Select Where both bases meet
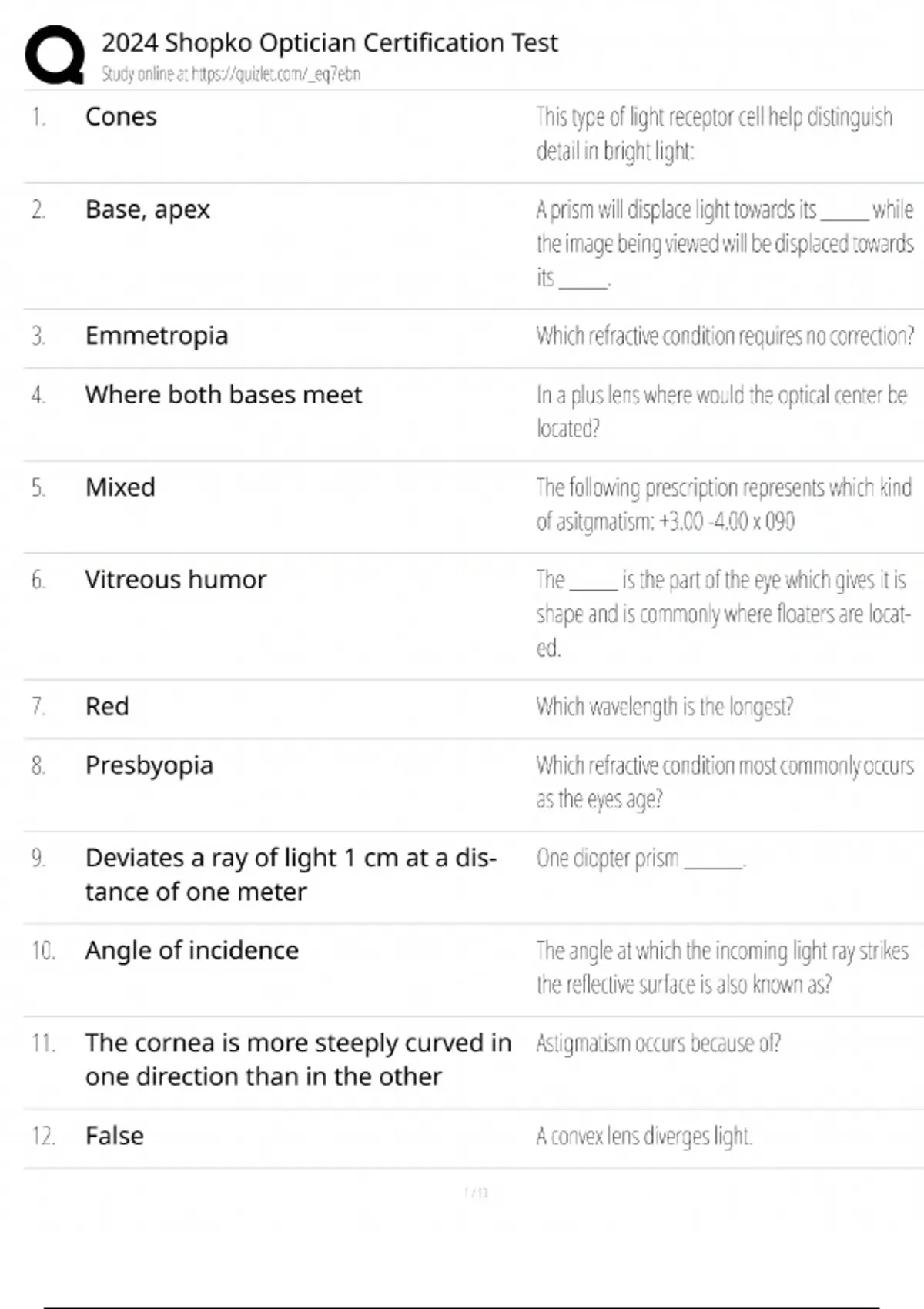Screen dimensions: 924x1309 [223, 394]
